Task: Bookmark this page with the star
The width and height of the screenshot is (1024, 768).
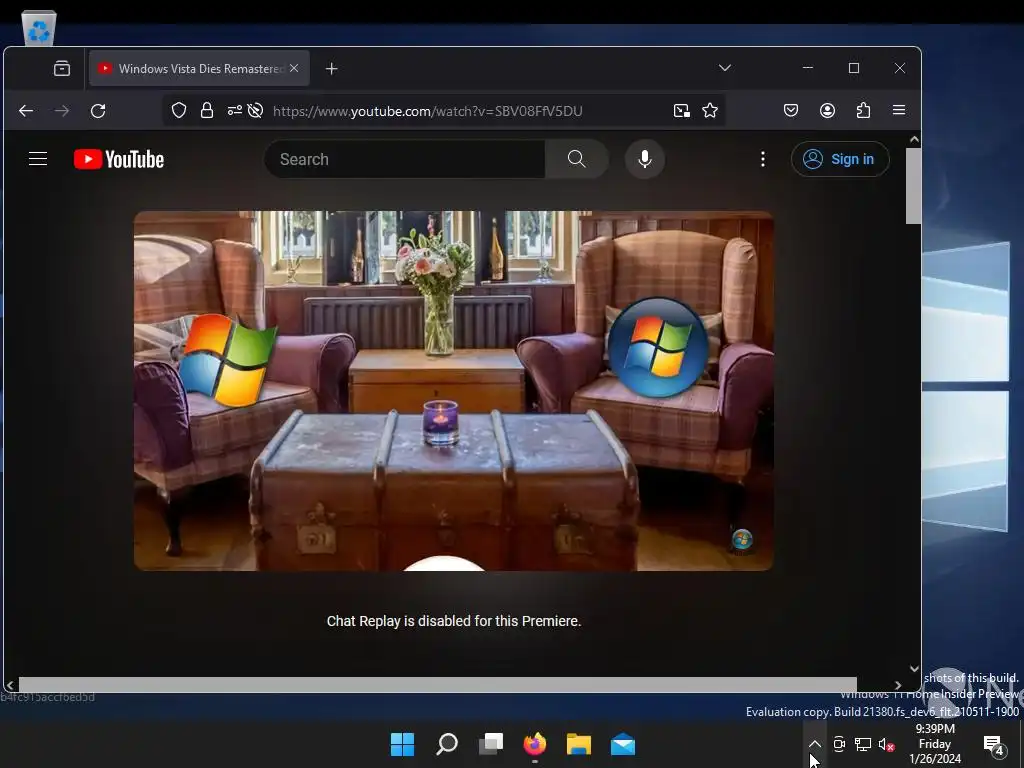Action: (x=710, y=111)
